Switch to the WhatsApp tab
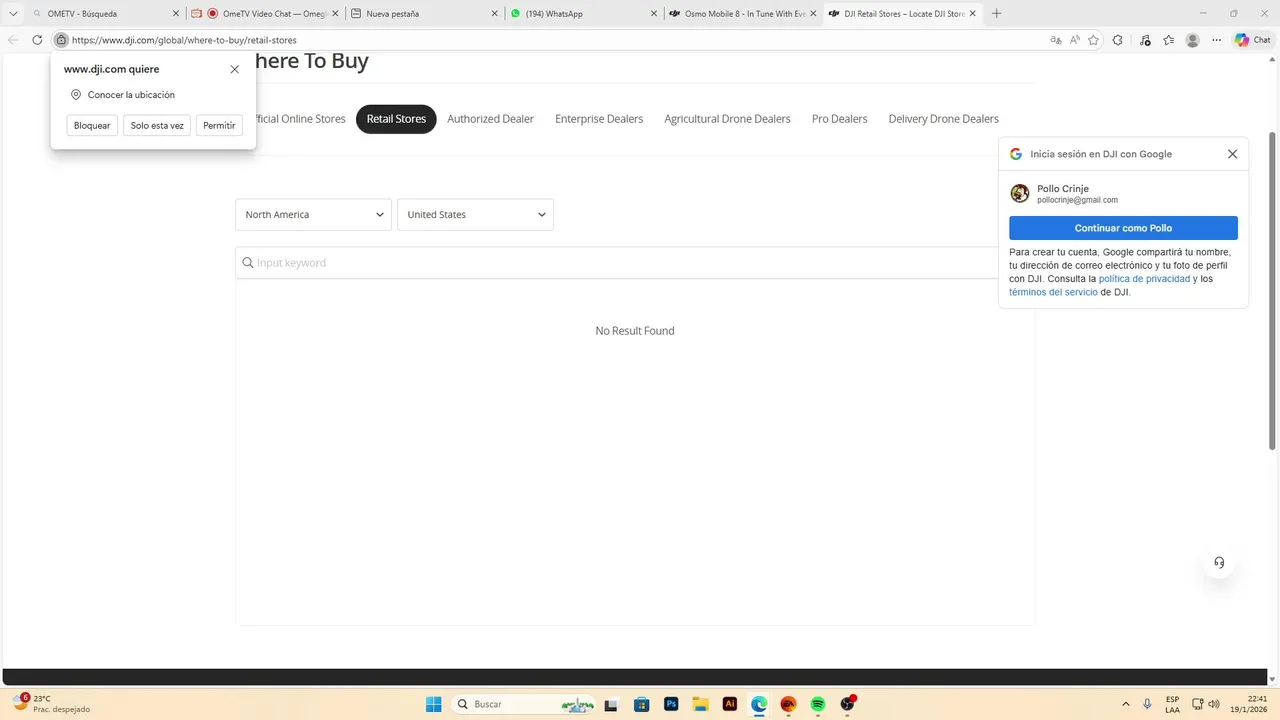 click(x=584, y=14)
